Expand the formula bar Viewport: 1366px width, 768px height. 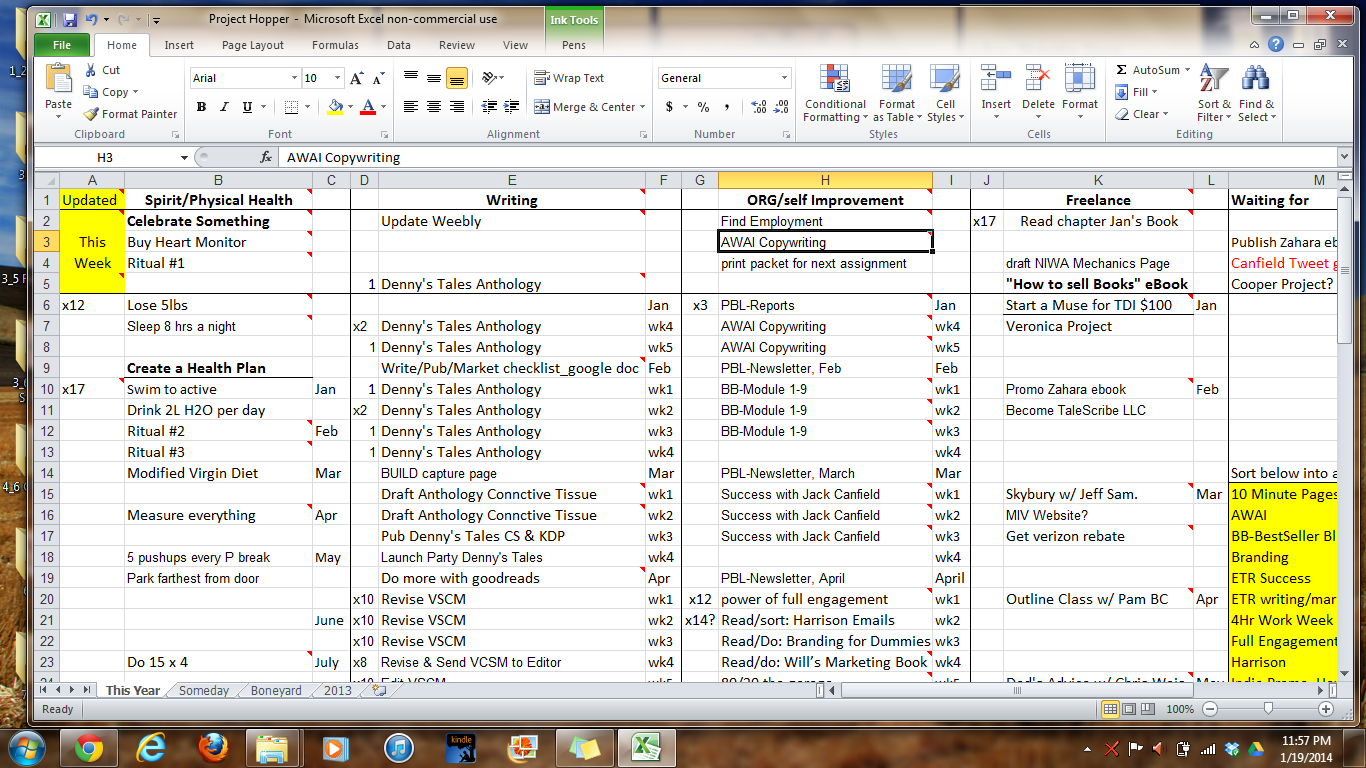click(x=1343, y=157)
